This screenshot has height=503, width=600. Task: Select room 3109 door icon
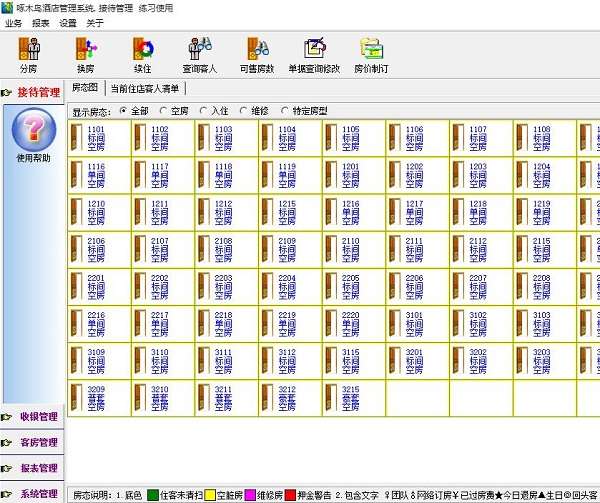(77, 360)
